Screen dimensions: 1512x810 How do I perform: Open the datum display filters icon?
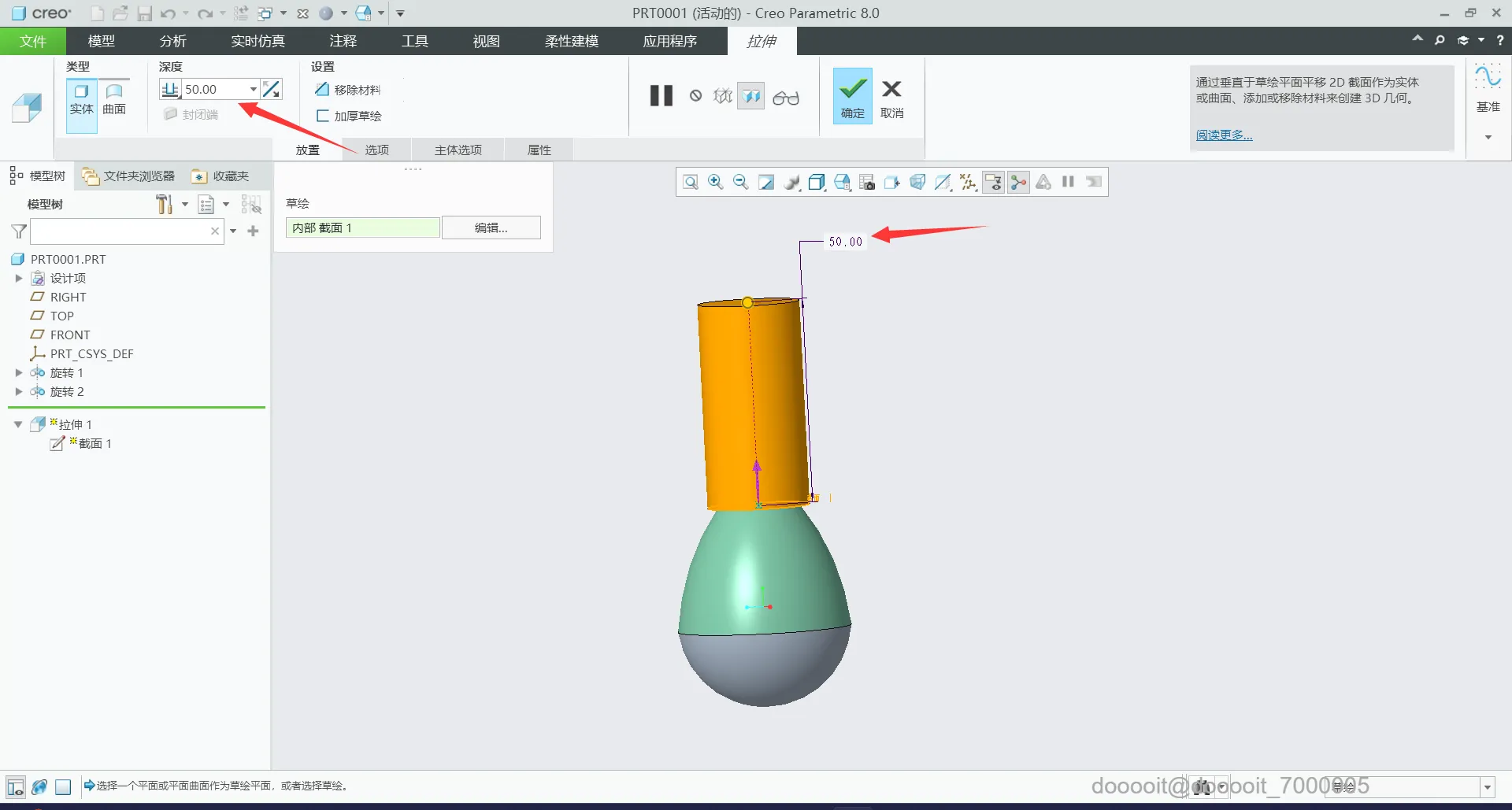pos(968,183)
